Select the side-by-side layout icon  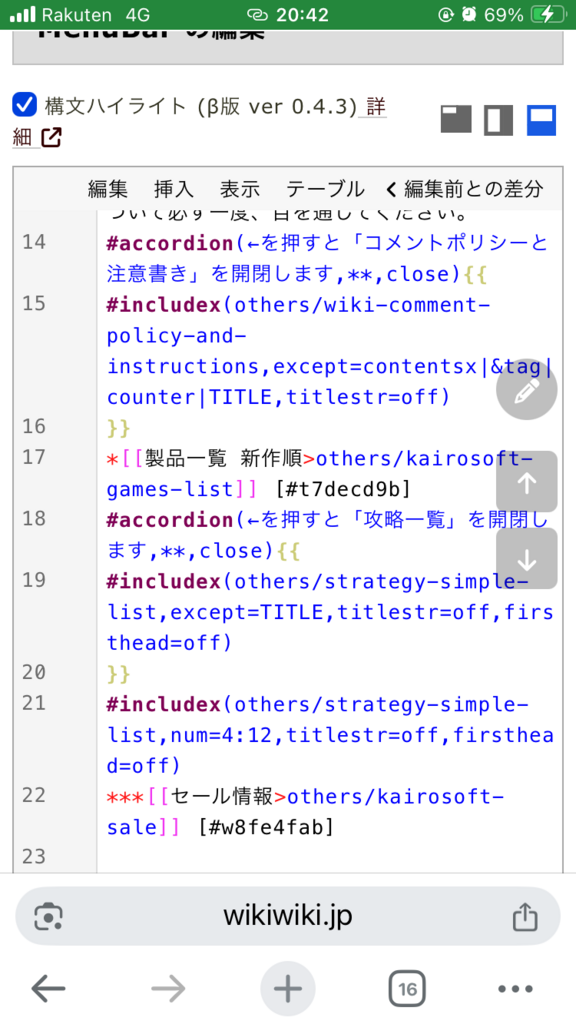tap(498, 120)
